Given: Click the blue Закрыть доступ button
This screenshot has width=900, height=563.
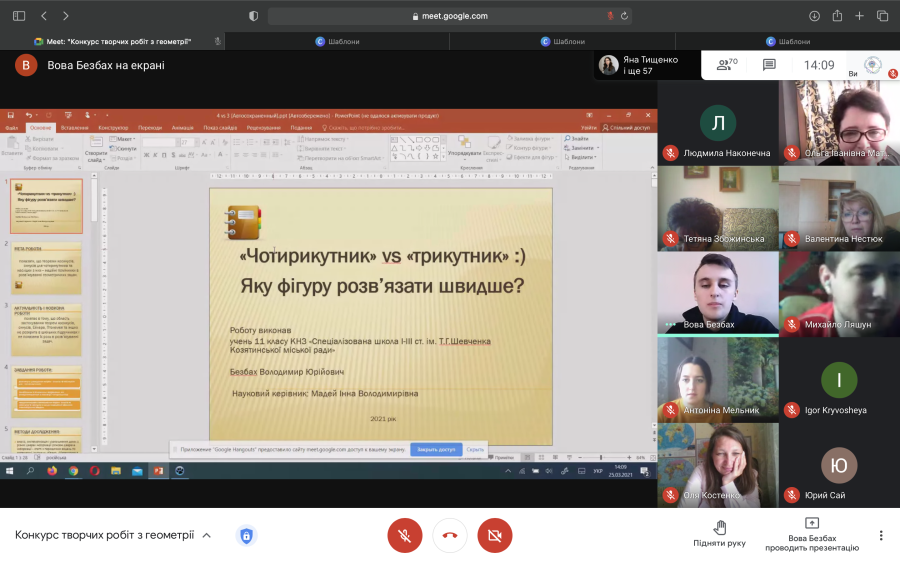Looking at the screenshot, I should pos(436,449).
